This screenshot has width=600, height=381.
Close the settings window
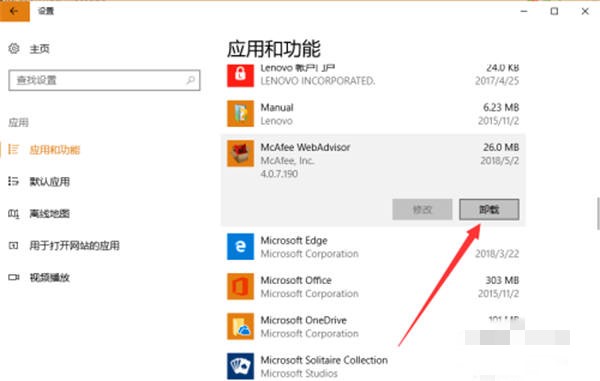(585, 11)
